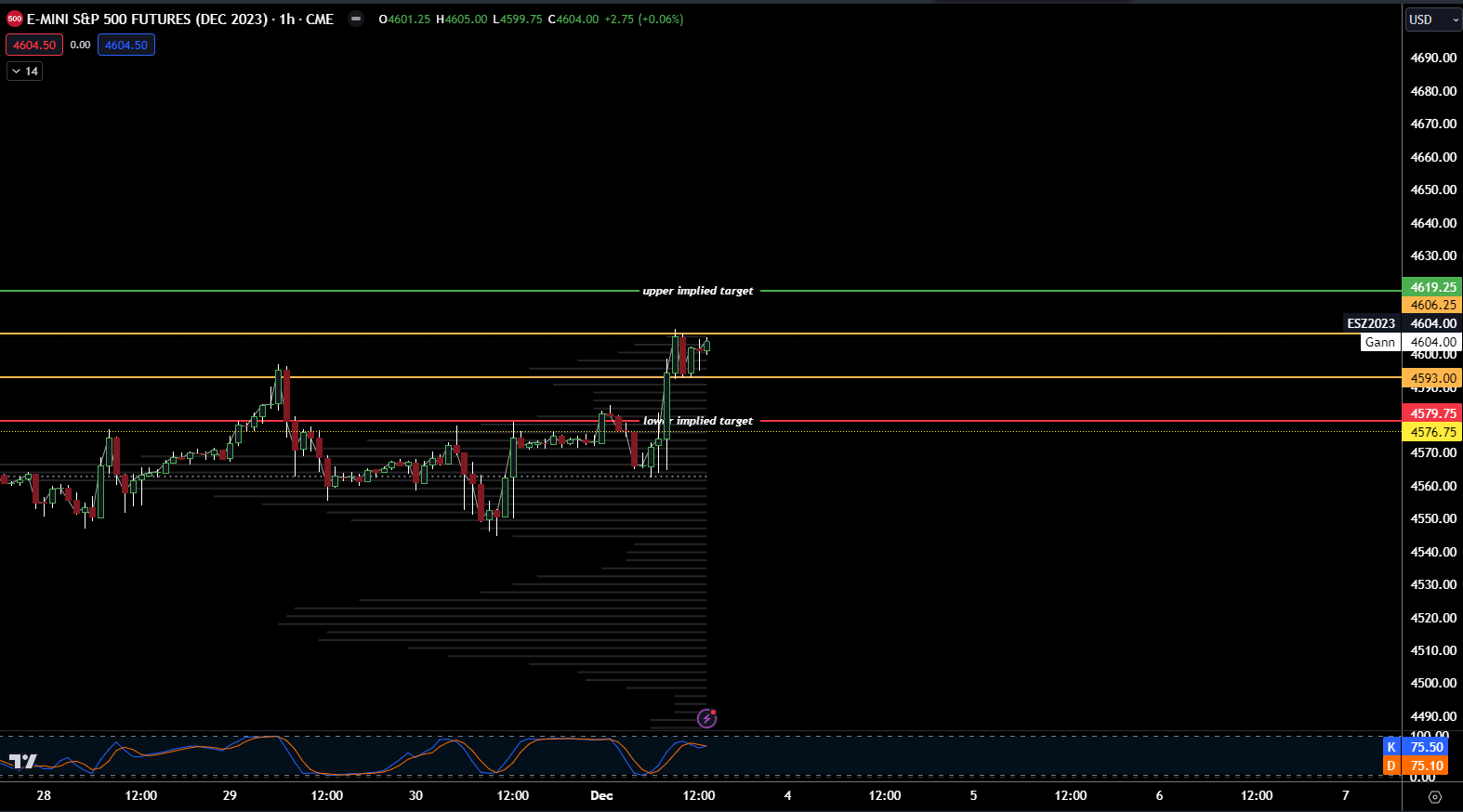
Task: Click the blue 4604.50 buy button
Action: [x=126, y=45]
